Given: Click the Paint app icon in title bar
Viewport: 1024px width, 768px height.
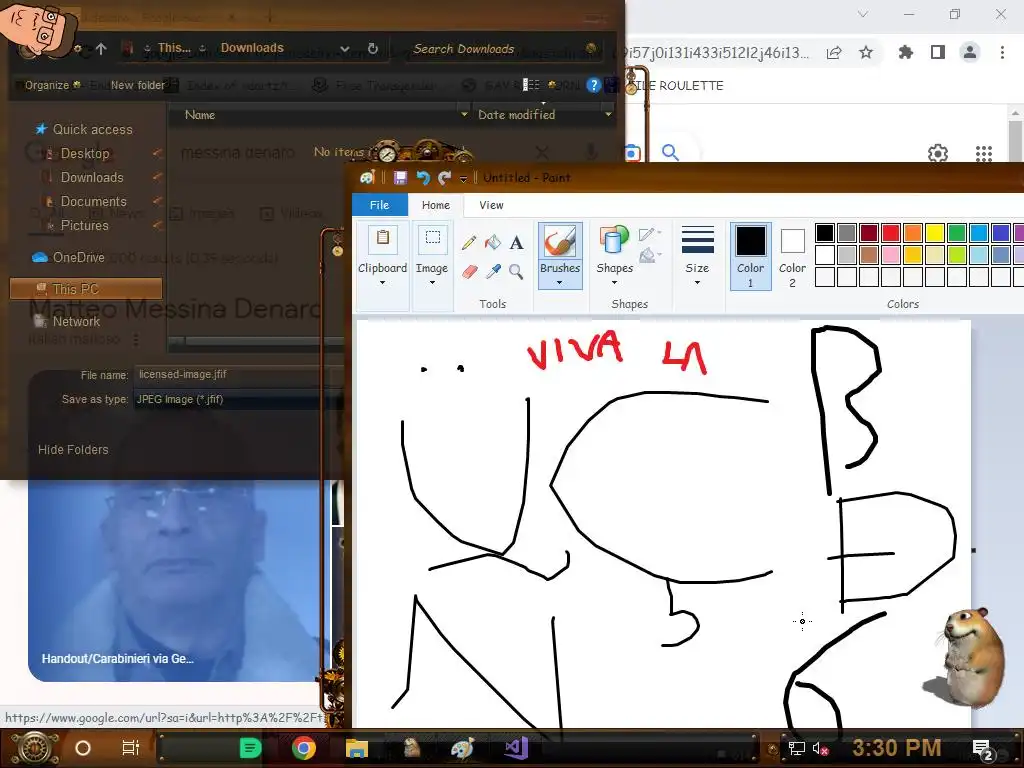Looking at the screenshot, I should tap(367, 178).
